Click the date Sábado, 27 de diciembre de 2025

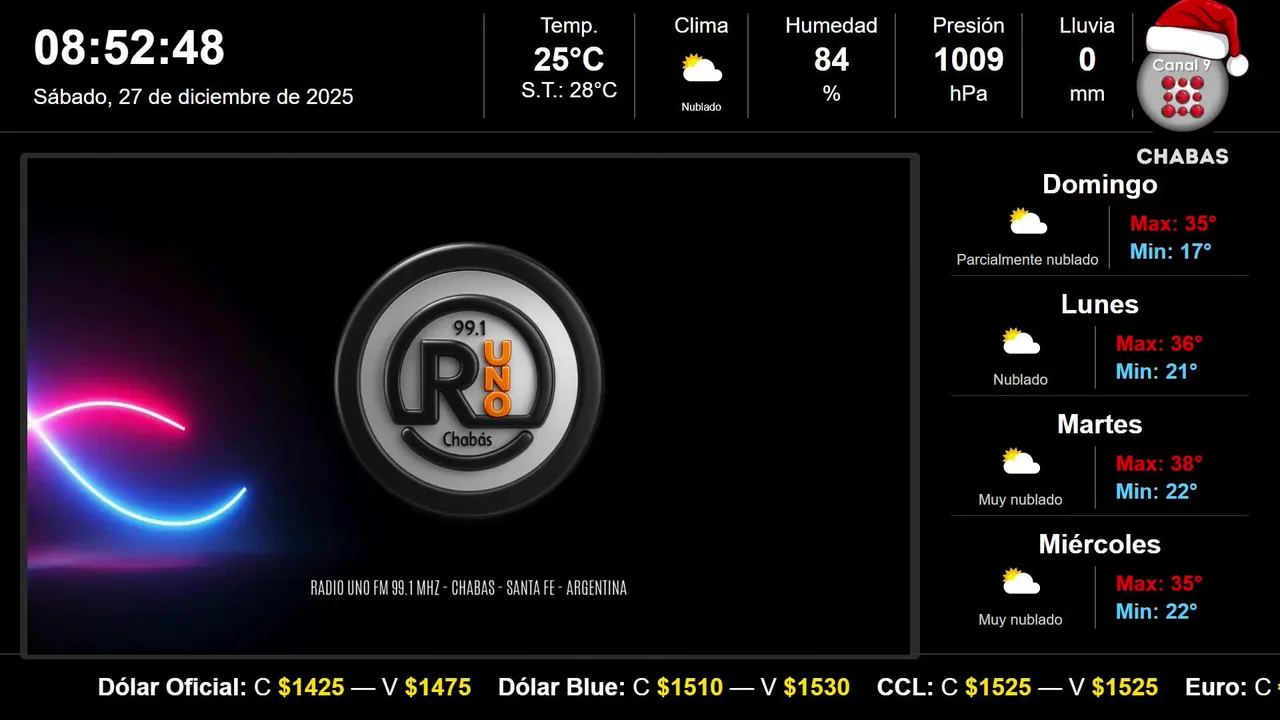click(193, 97)
